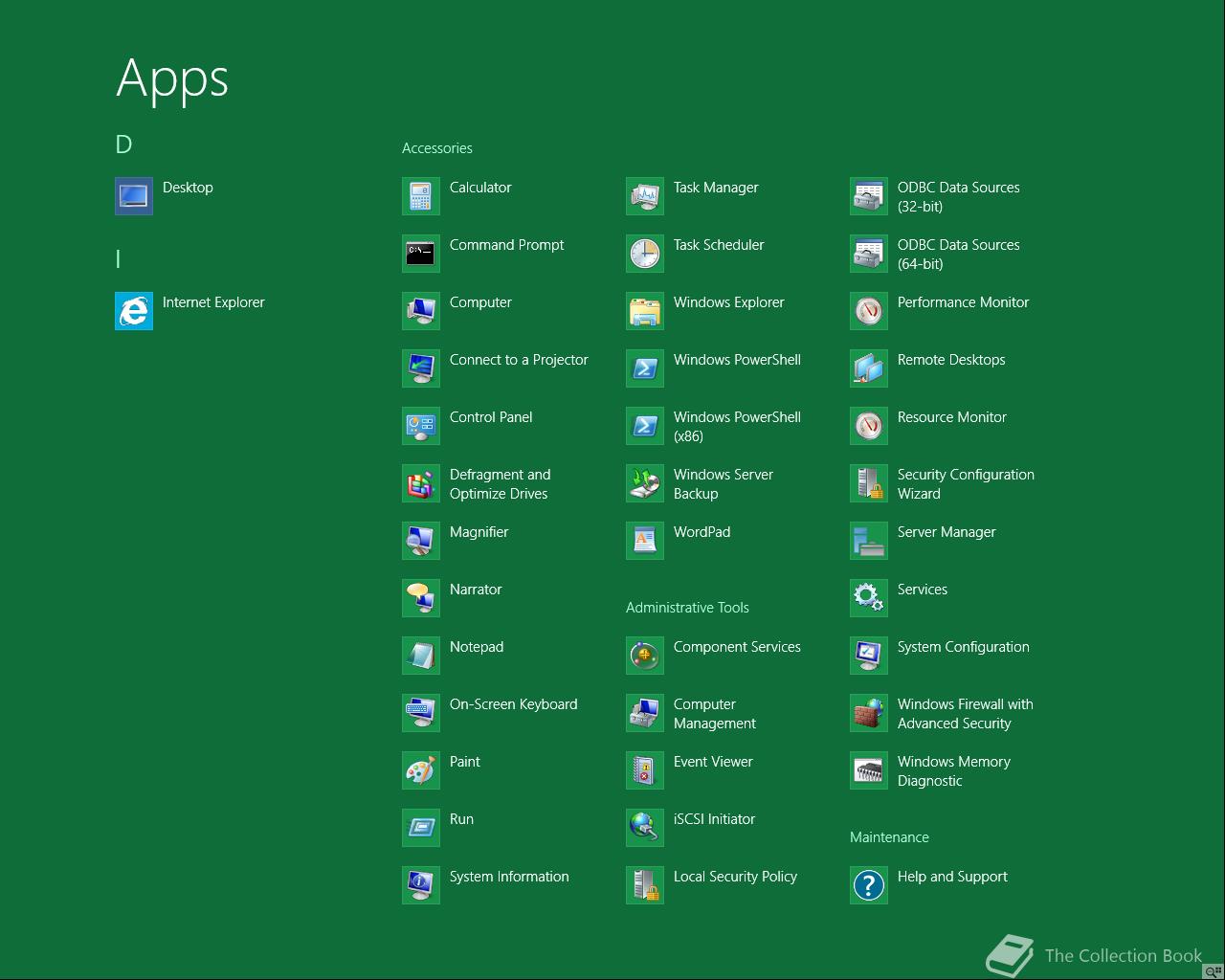
Task: Launch Command Prompt icon
Action: (x=421, y=254)
